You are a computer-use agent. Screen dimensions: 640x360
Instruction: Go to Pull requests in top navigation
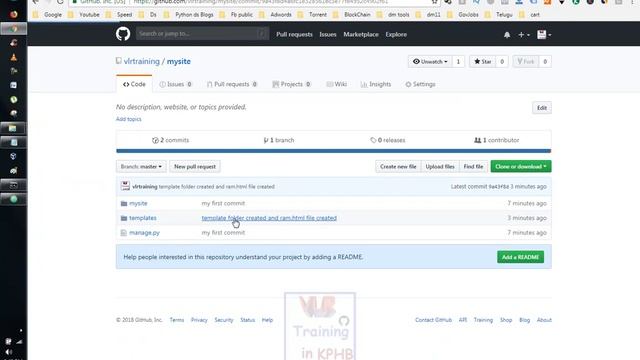(x=294, y=35)
